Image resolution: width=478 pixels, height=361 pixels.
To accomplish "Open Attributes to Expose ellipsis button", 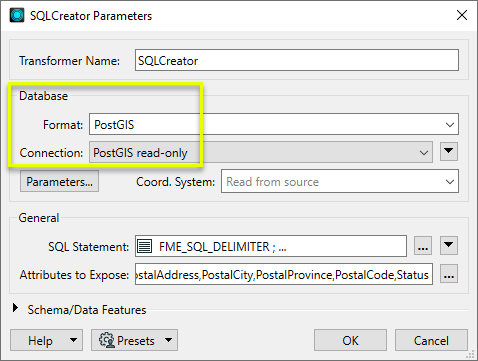I will (449, 274).
